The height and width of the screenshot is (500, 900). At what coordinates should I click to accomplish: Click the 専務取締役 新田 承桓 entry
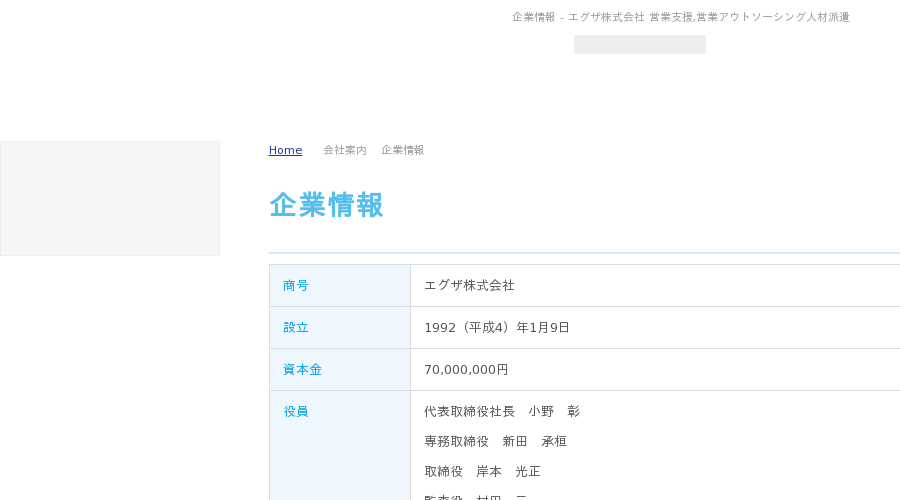[495, 441]
